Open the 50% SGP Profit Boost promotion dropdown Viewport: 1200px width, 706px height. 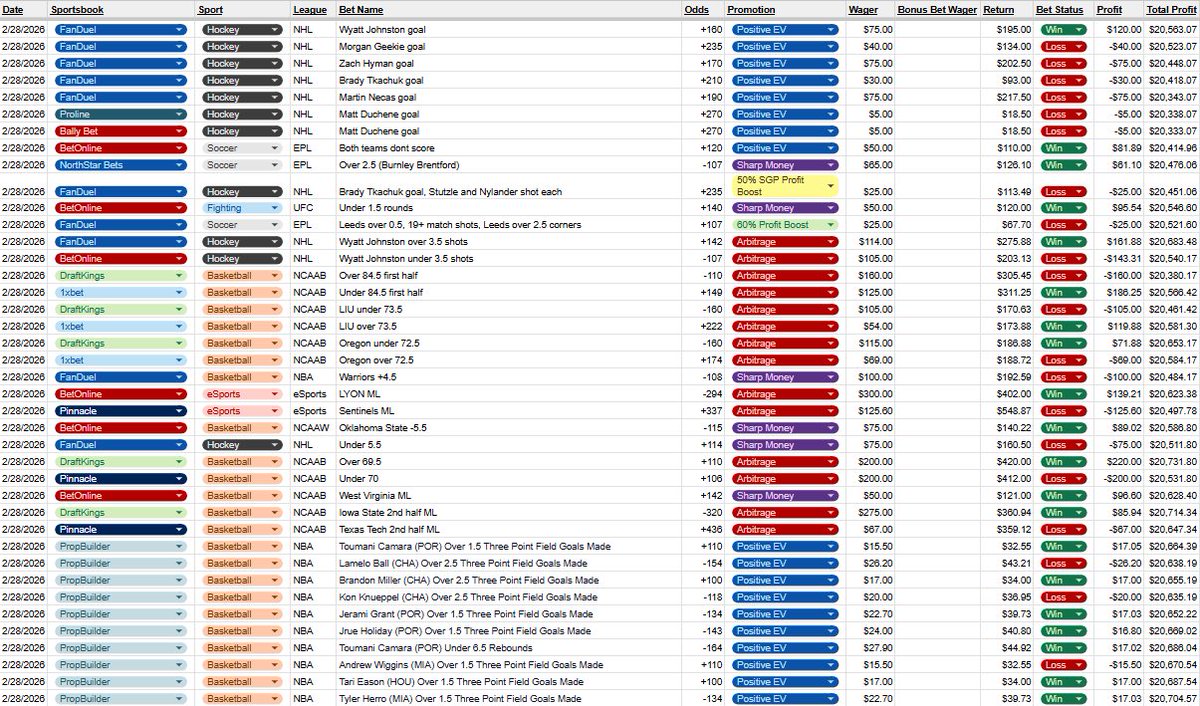[783, 185]
